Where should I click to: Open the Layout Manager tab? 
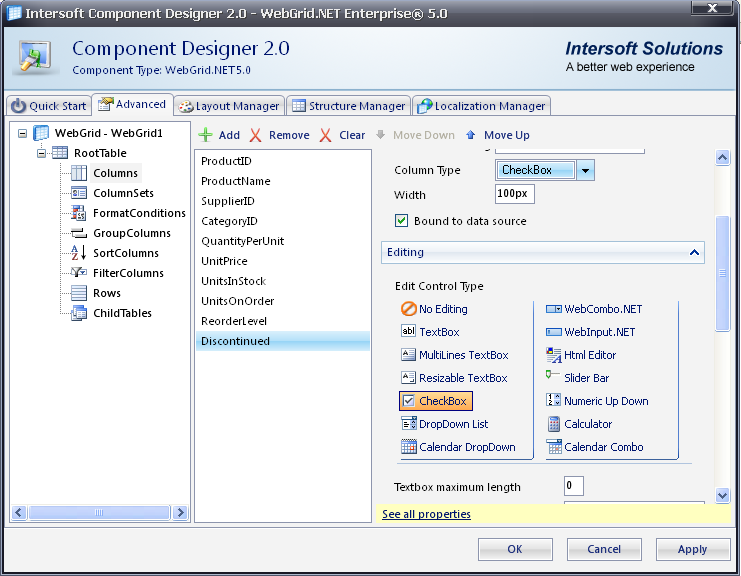[x=229, y=105]
